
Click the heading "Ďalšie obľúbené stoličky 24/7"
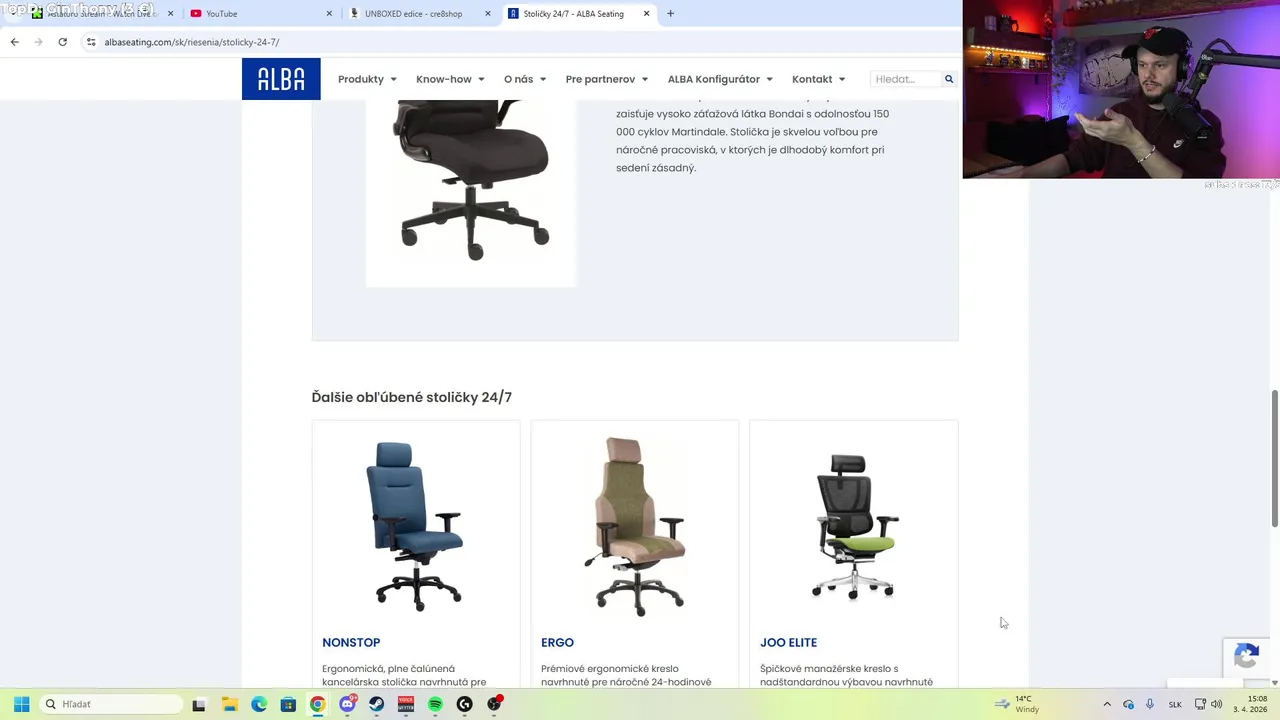(411, 397)
